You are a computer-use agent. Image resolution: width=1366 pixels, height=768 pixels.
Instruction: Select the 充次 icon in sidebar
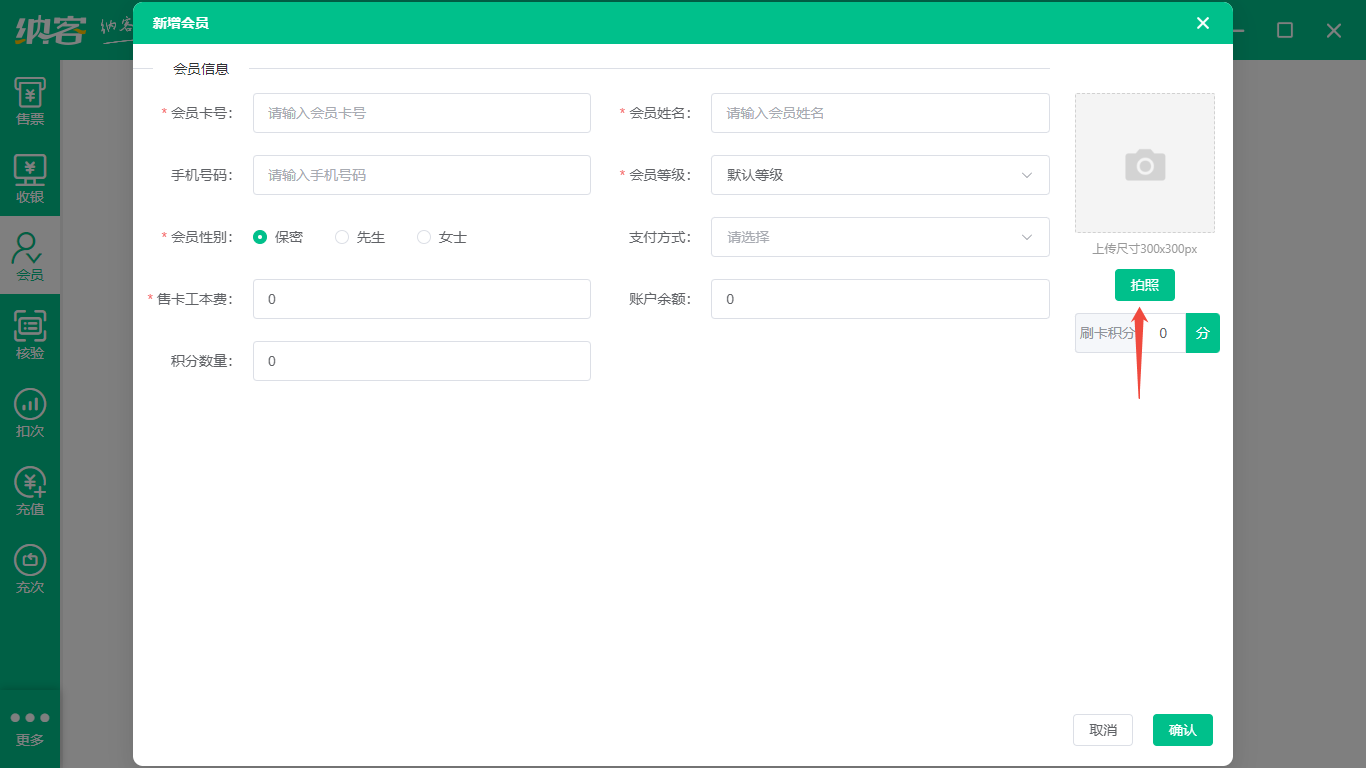(29, 565)
